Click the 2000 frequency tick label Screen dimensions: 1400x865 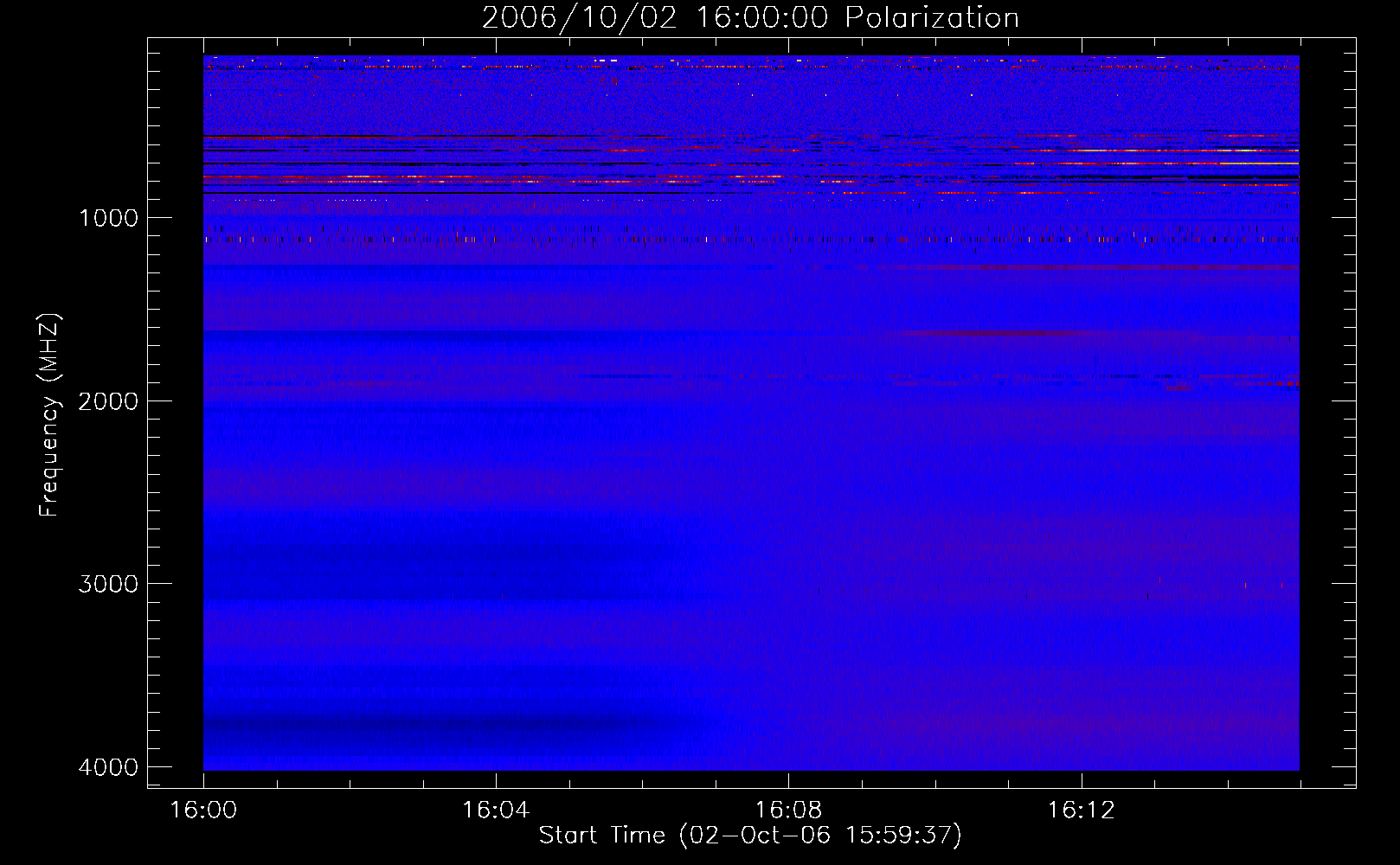tap(109, 401)
